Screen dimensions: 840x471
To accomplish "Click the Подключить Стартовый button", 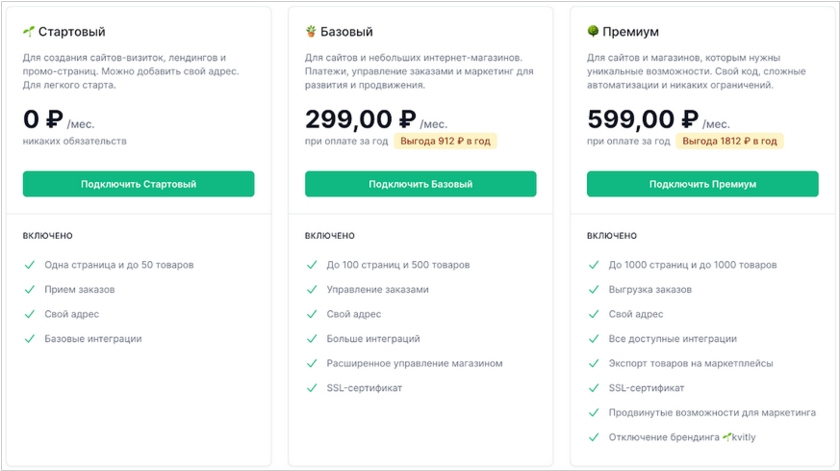I will pyautogui.click(x=138, y=184).
